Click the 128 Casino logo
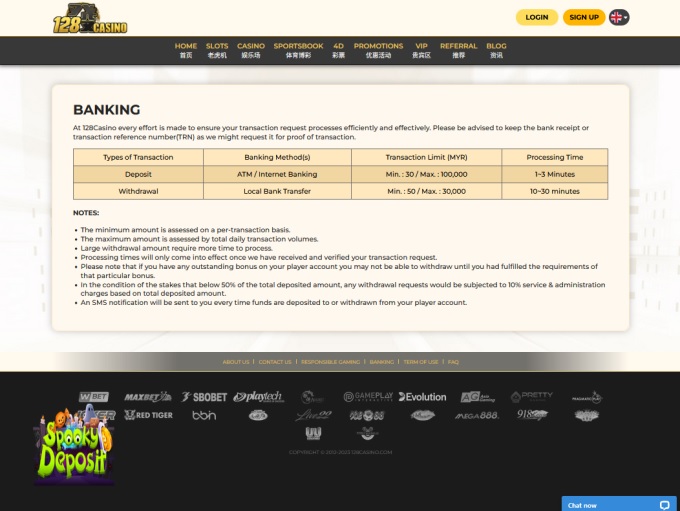This screenshot has height=511, width=680. [89, 18]
